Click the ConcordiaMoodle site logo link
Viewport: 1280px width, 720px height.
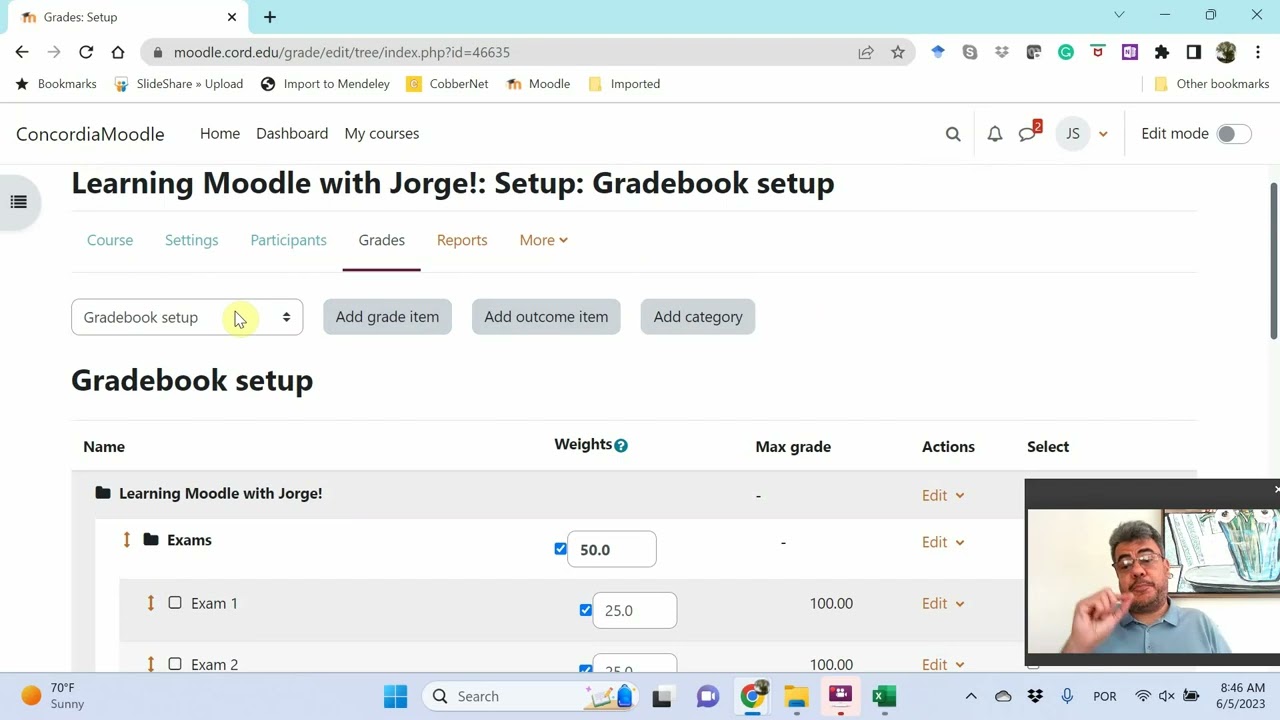(x=90, y=134)
